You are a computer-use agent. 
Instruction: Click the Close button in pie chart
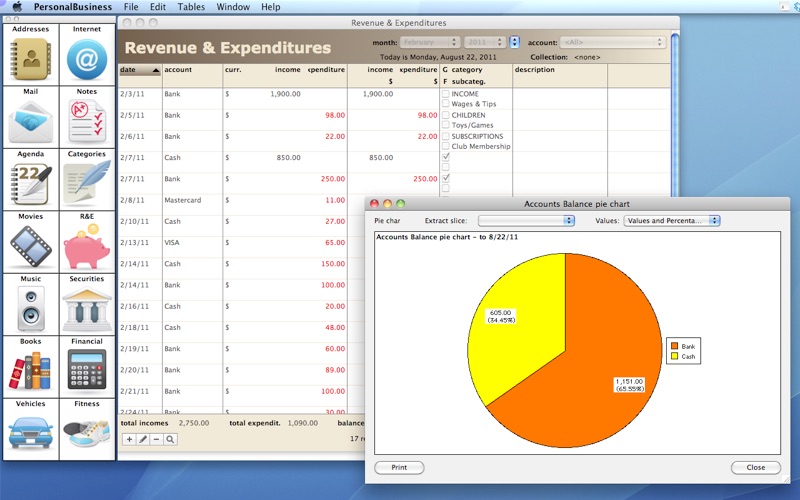pos(755,467)
